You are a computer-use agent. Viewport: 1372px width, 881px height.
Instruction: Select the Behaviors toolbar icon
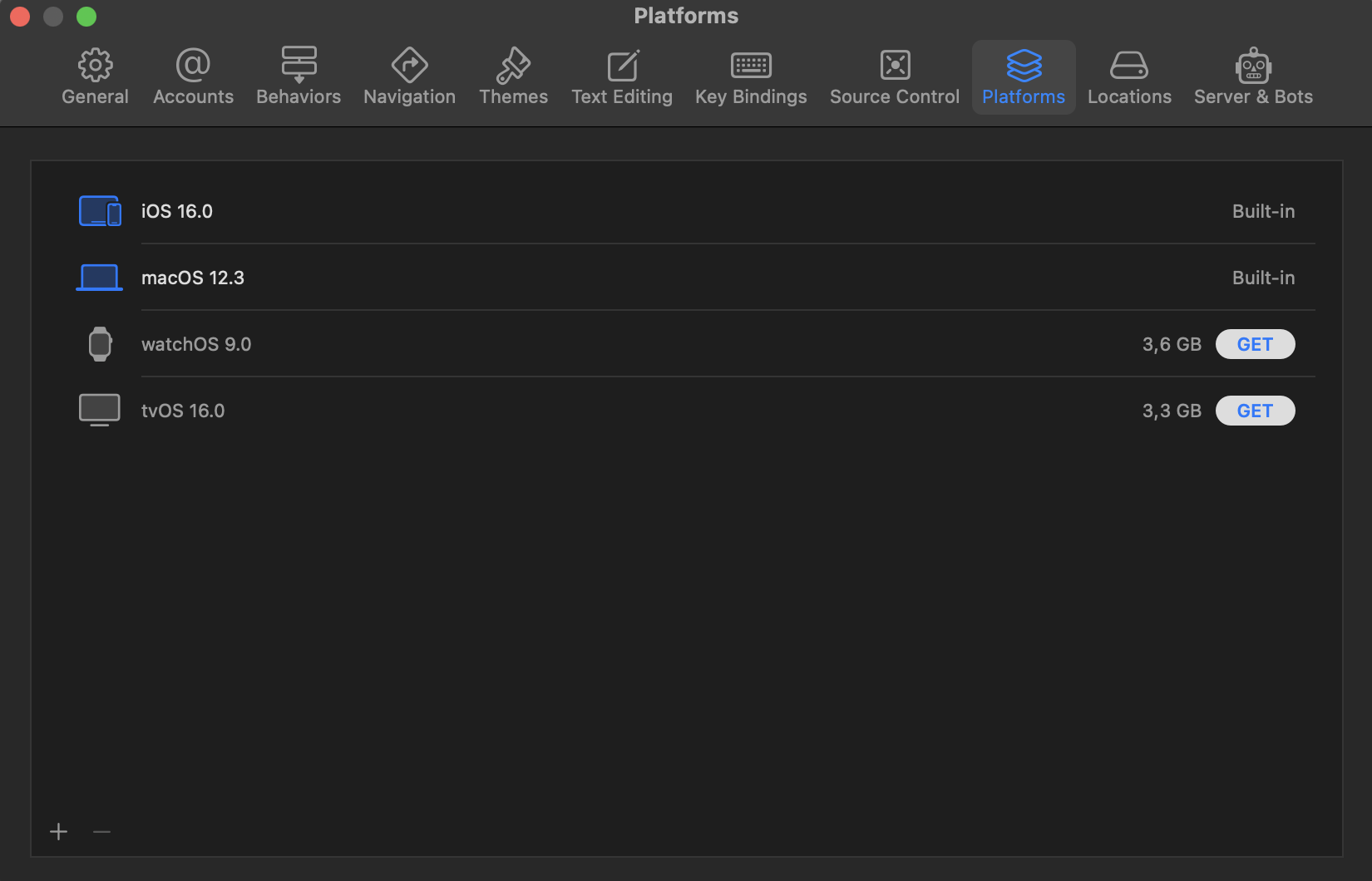click(299, 65)
